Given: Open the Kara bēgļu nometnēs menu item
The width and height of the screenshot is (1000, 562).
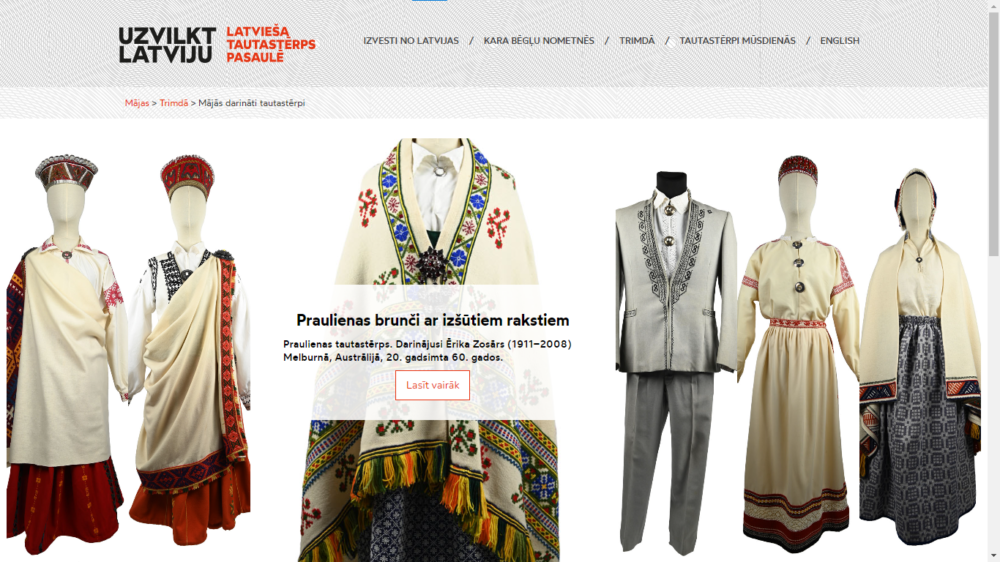Looking at the screenshot, I should click(x=538, y=41).
